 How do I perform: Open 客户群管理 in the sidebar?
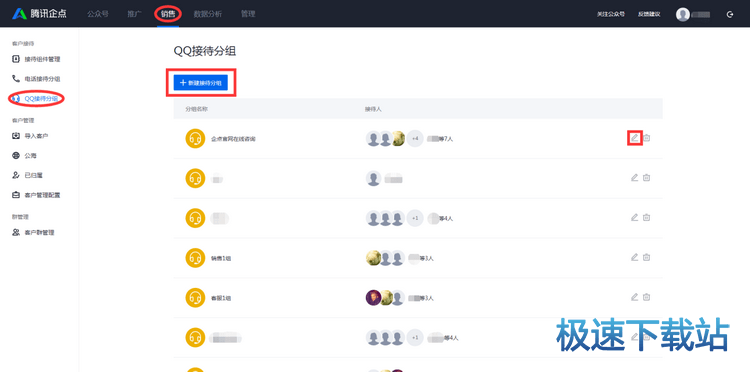(x=33, y=232)
